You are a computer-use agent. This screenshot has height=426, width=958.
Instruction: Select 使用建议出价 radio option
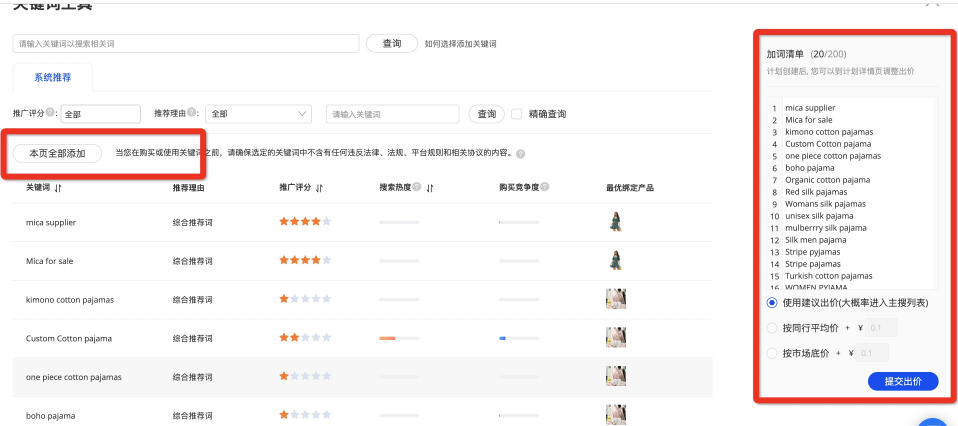click(771, 303)
